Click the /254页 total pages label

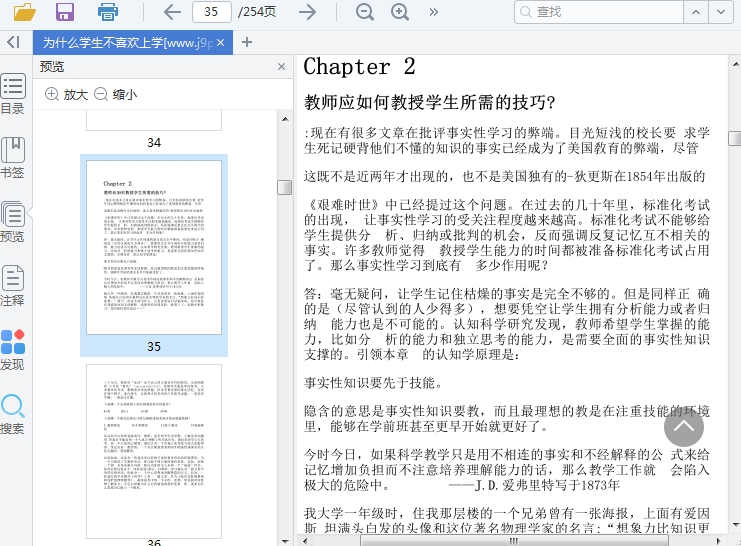(257, 12)
